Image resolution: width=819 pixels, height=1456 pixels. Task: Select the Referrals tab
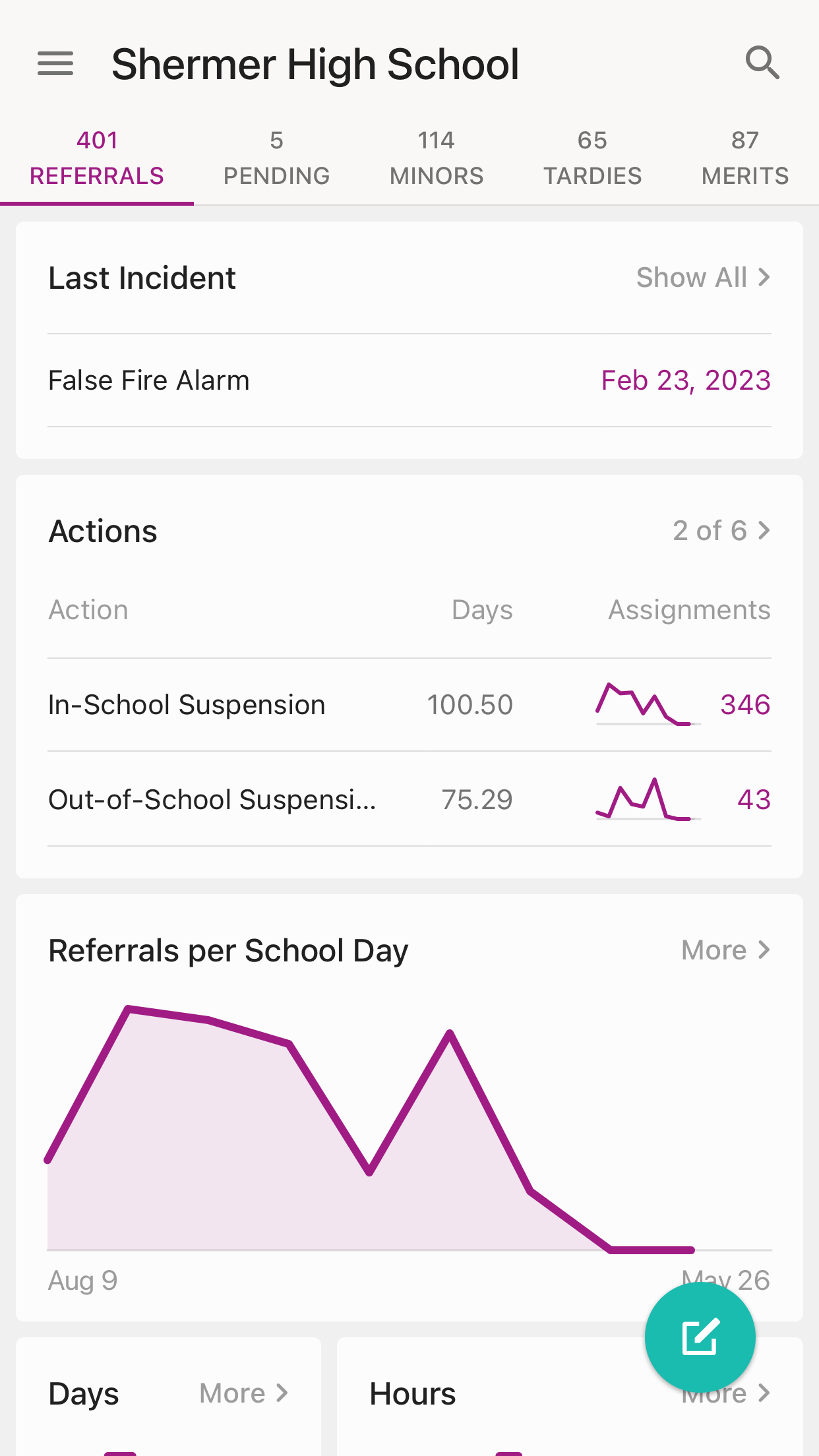tap(97, 158)
